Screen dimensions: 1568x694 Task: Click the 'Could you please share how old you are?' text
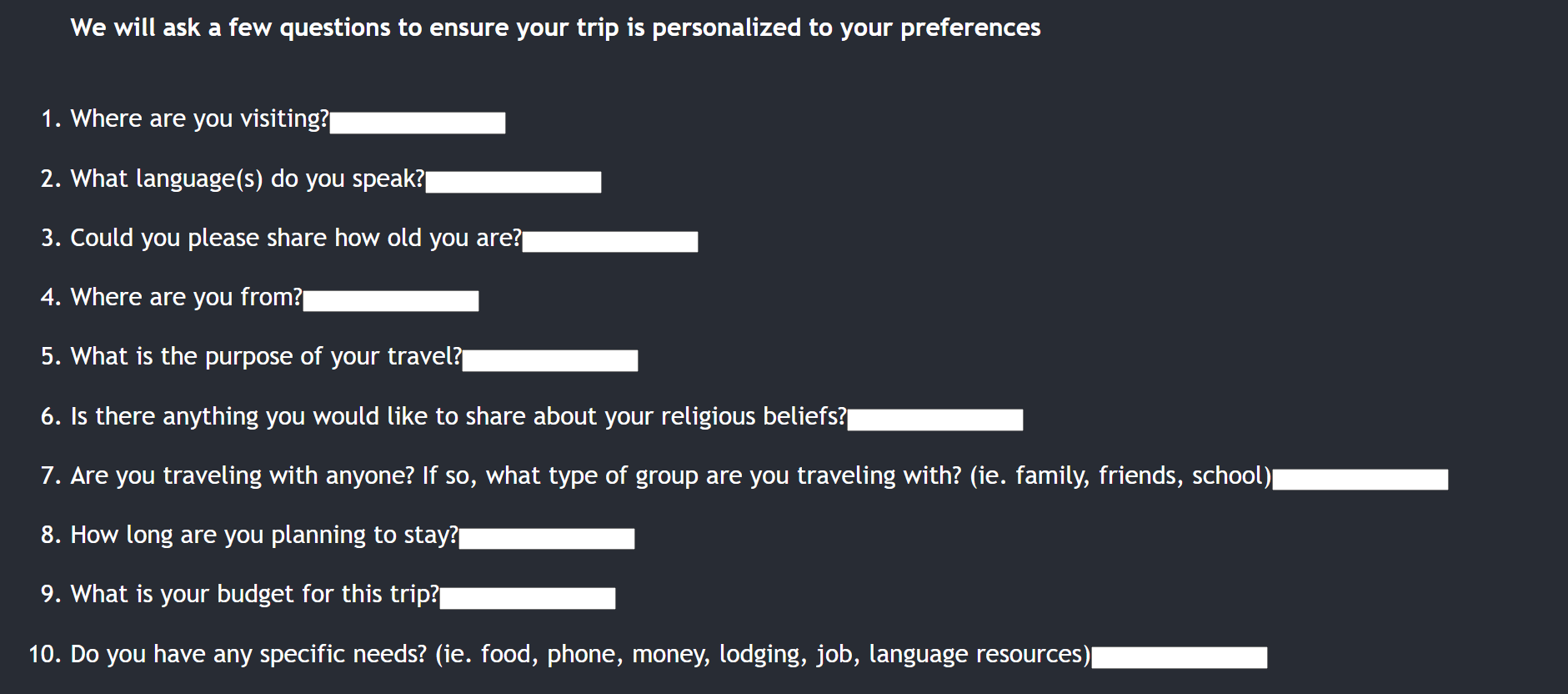296,238
